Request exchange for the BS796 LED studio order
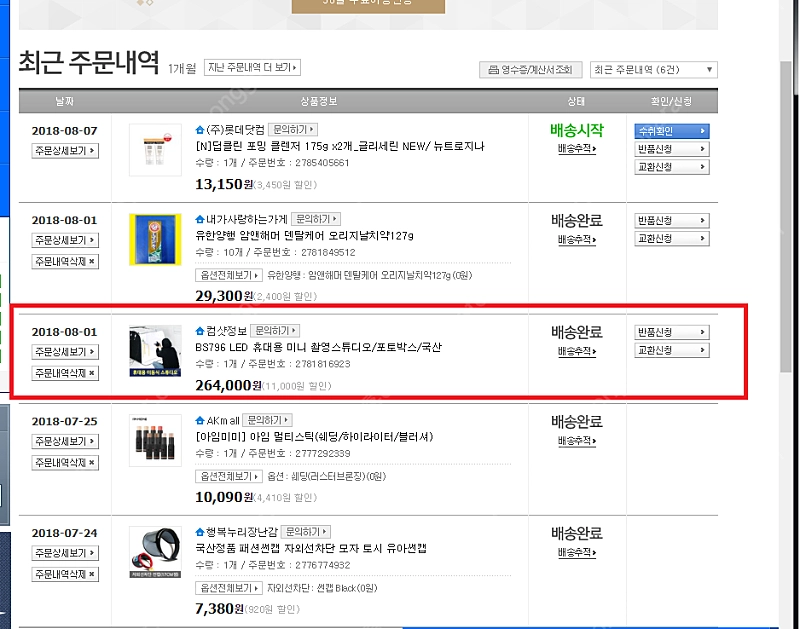 pos(671,350)
